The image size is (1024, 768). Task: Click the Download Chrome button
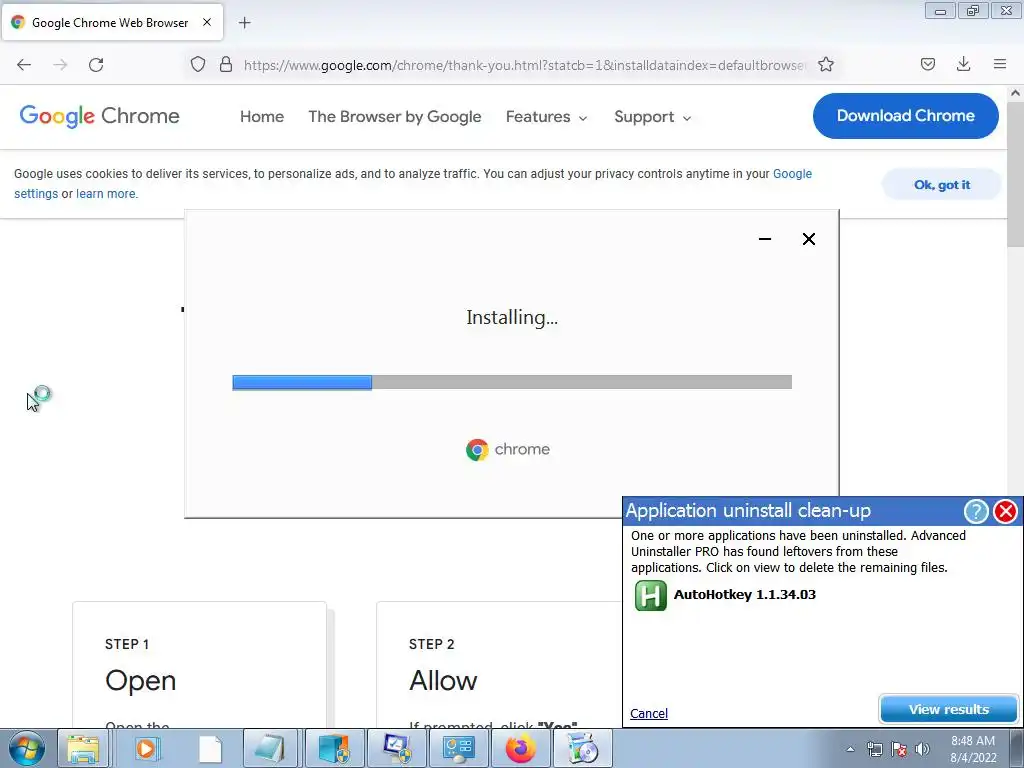[x=905, y=116]
